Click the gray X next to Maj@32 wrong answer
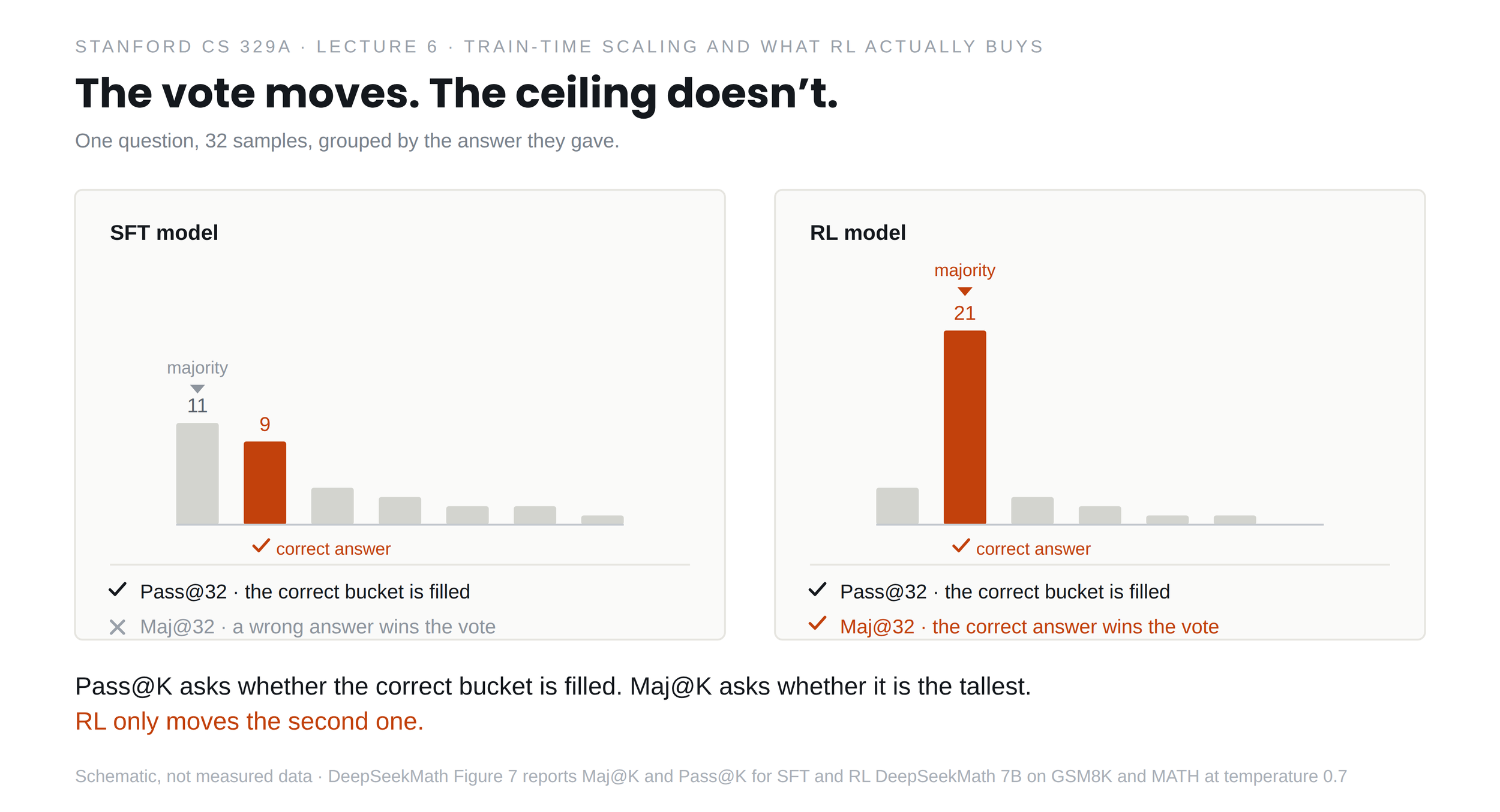This screenshot has height=812, width=1500. coord(118,627)
